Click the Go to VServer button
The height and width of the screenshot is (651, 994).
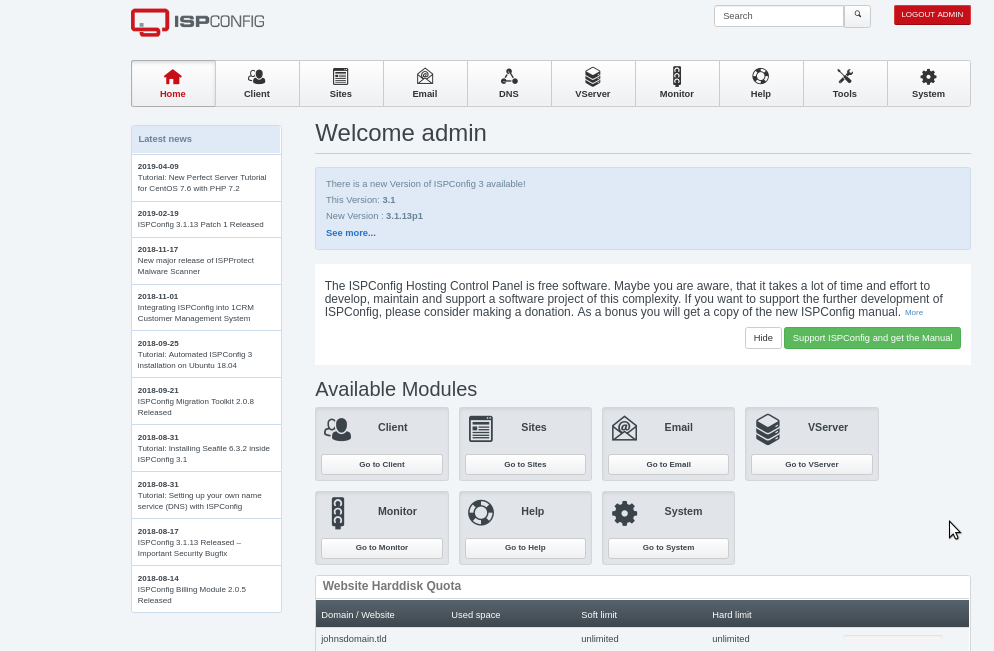[x=811, y=464]
